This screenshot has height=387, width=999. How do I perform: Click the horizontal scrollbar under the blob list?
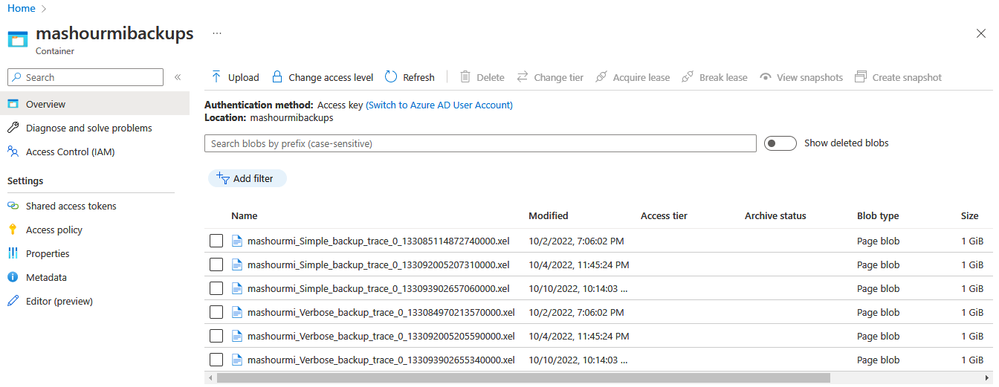[x=523, y=378]
